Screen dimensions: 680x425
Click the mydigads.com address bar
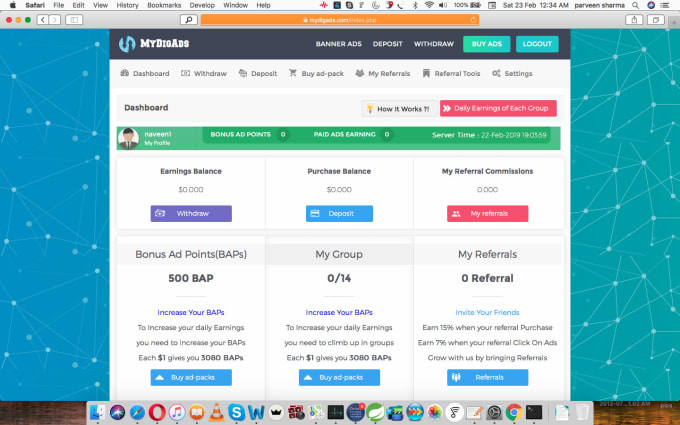(x=340, y=20)
